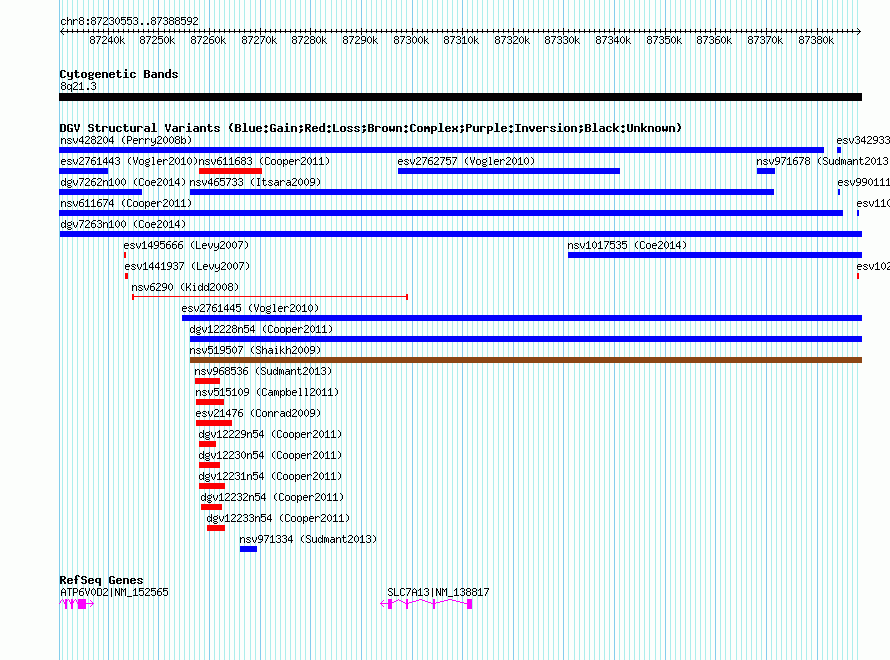Click the dgv7262n100 (Coe2014) label
This screenshot has width=890, height=660.
(x=123, y=182)
